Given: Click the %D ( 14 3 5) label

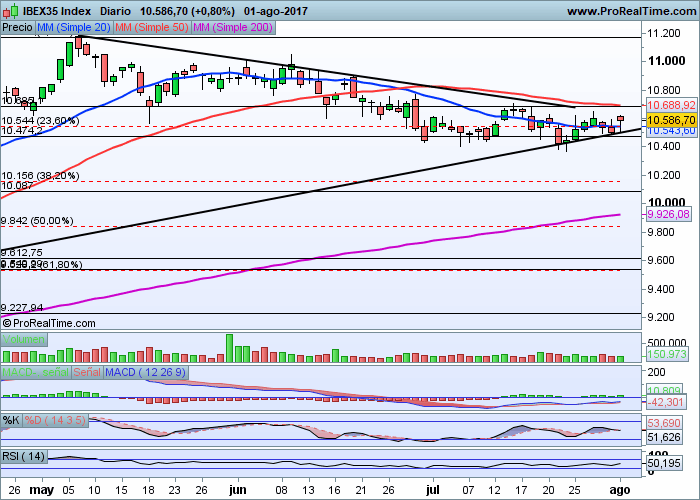Looking at the screenshot, I should 54,421.
